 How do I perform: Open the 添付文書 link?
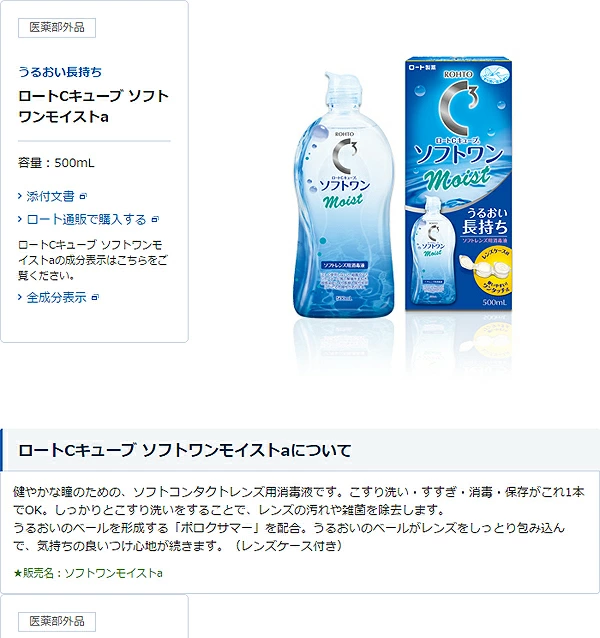tap(50, 197)
